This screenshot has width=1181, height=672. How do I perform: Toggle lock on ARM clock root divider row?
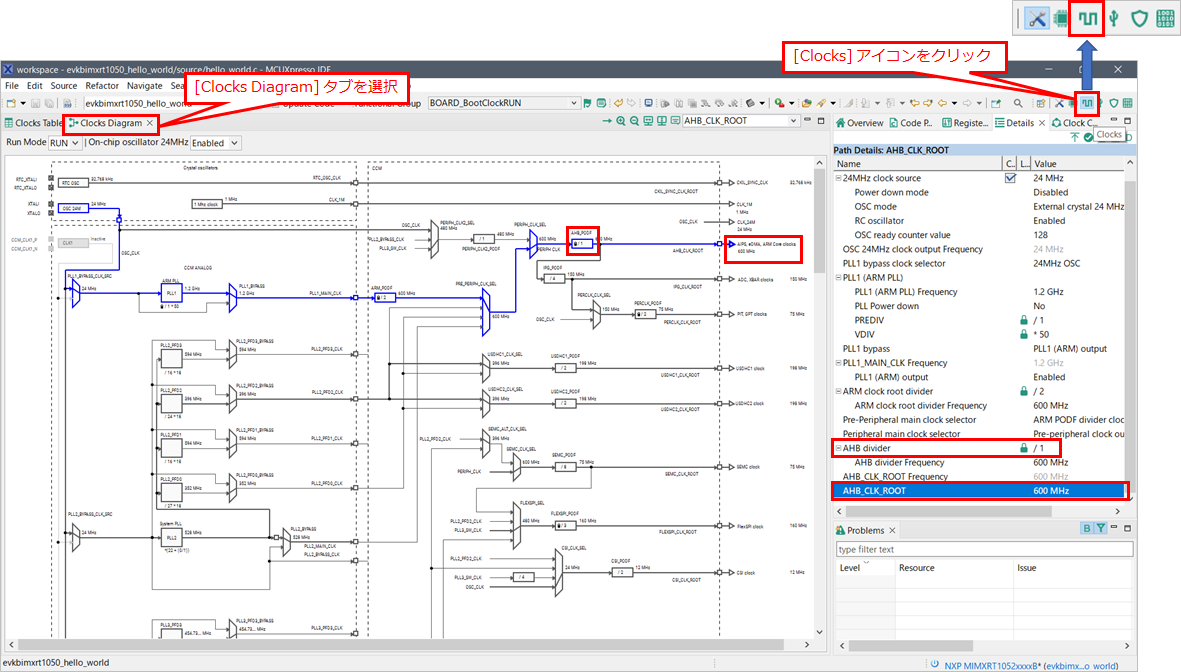1024,391
